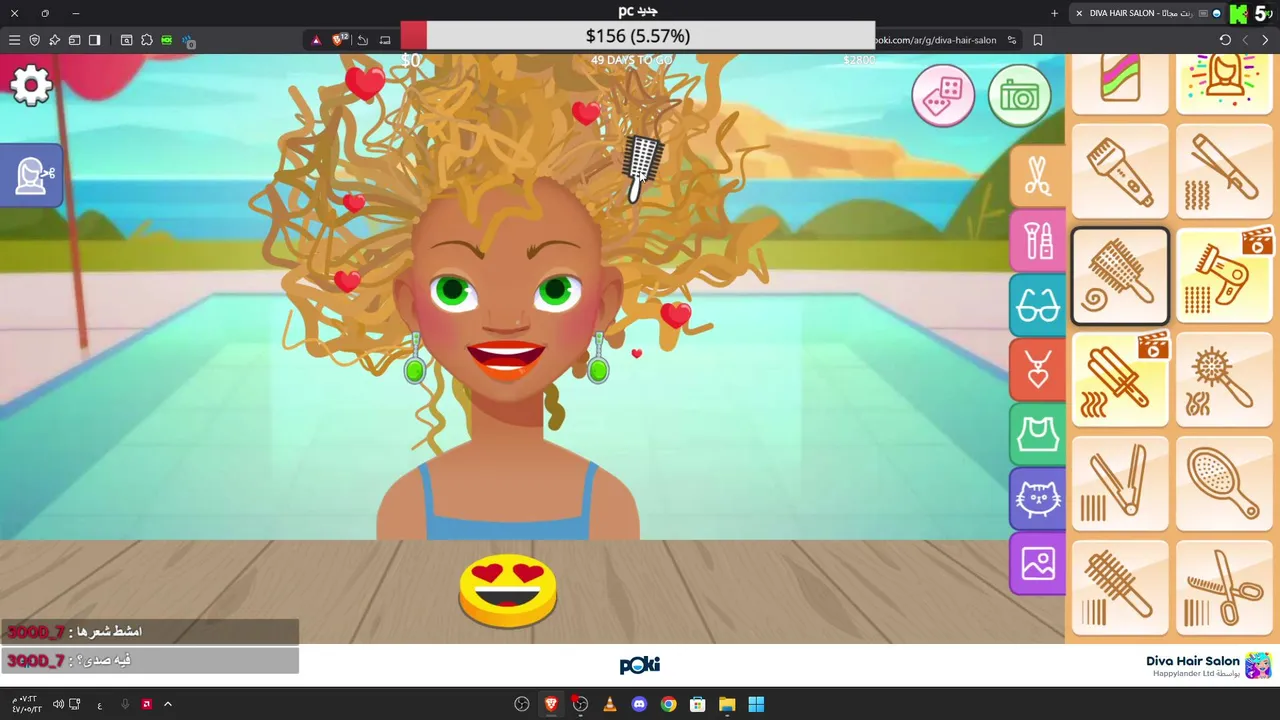The width and height of the screenshot is (1280, 720).
Task: Open Discord from the taskbar
Action: click(x=639, y=704)
